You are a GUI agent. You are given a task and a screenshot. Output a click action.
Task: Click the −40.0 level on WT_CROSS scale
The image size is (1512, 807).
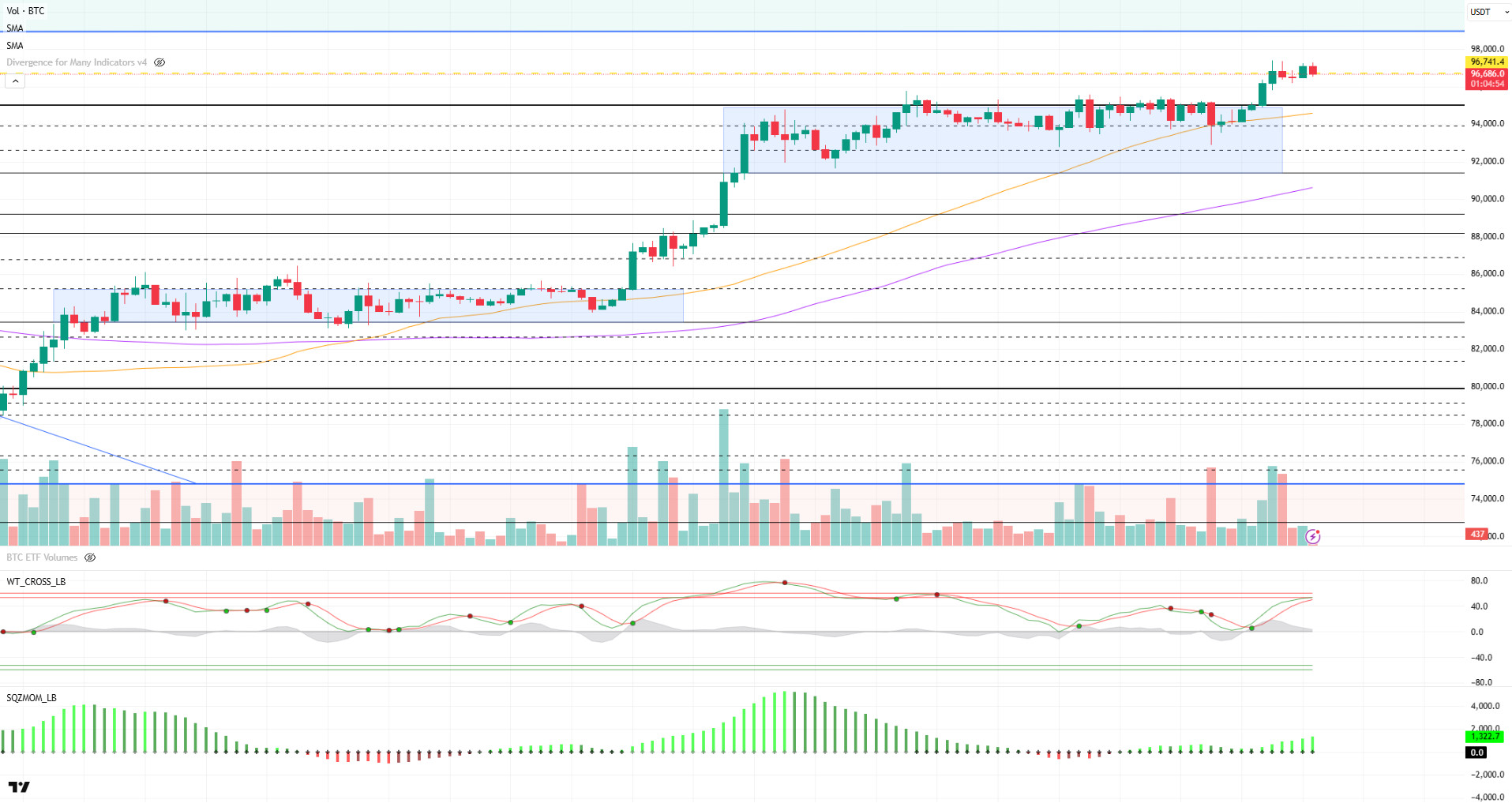[x=1480, y=658]
